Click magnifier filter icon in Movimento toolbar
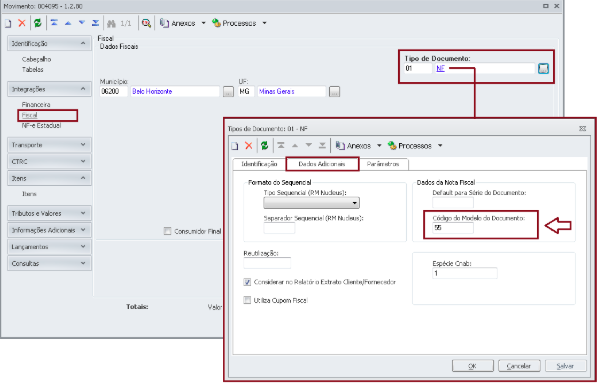The width and height of the screenshot is (604, 387). click(146, 23)
